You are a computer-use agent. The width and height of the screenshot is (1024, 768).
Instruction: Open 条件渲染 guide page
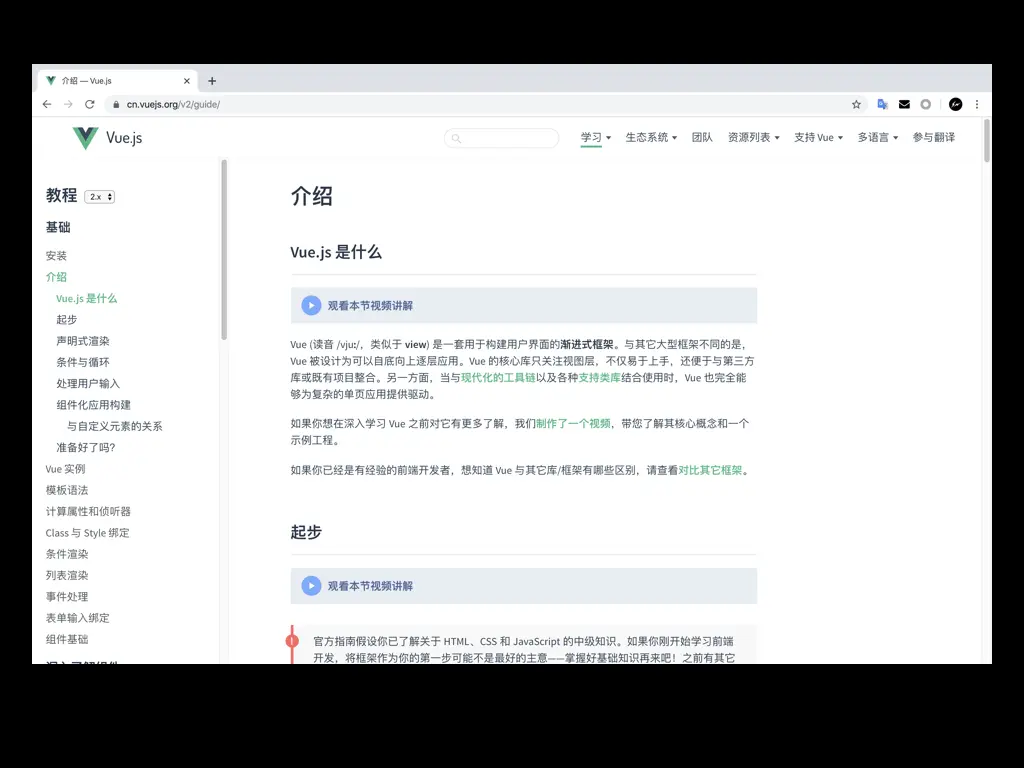67,554
